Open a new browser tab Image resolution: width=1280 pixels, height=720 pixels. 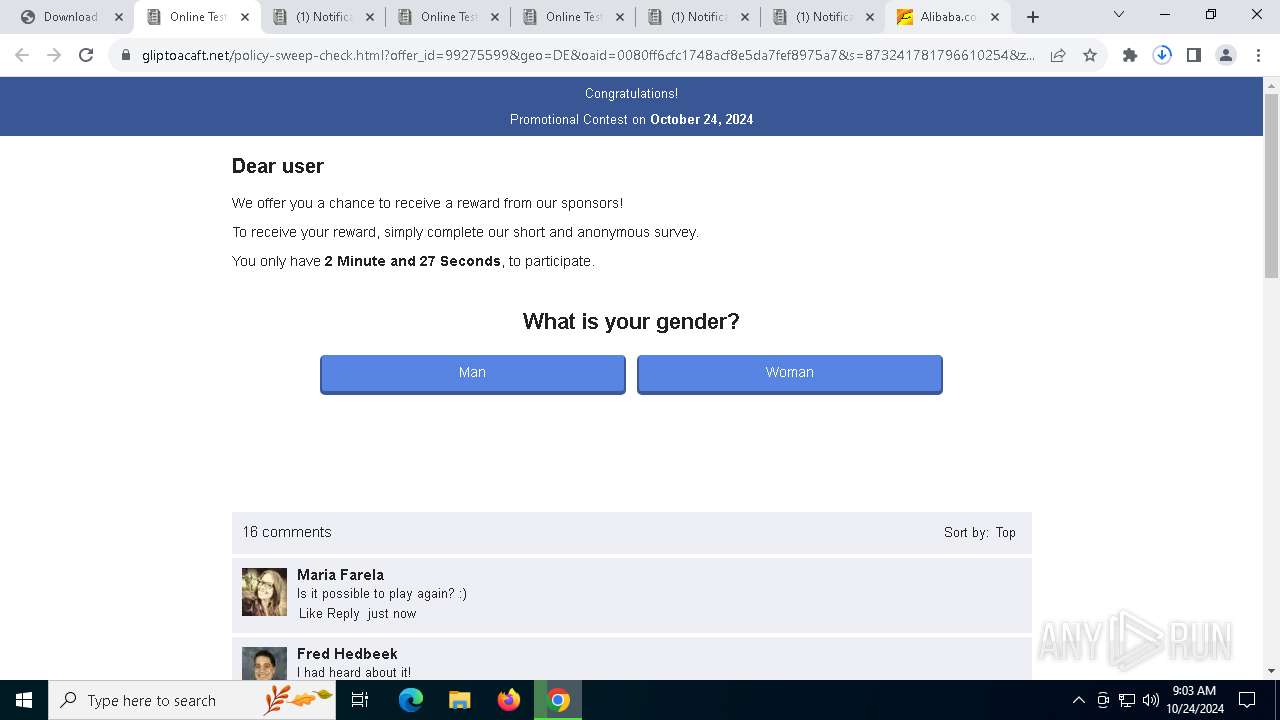1033,17
